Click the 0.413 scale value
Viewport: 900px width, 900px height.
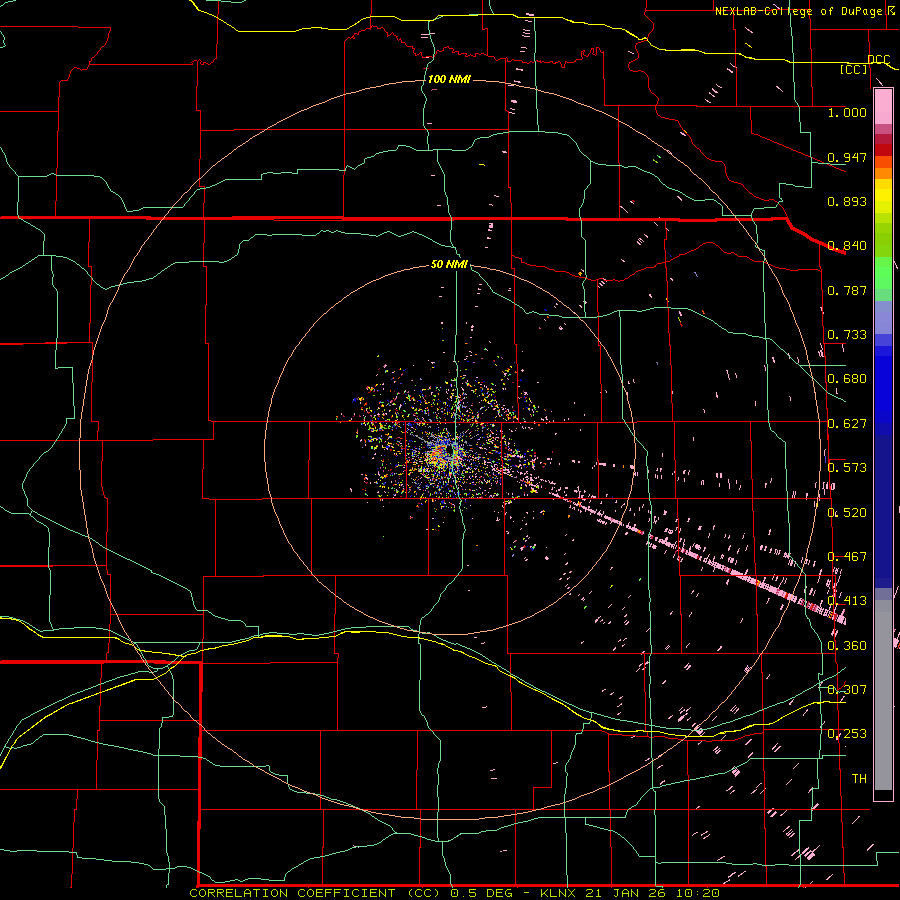tap(847, 601)
